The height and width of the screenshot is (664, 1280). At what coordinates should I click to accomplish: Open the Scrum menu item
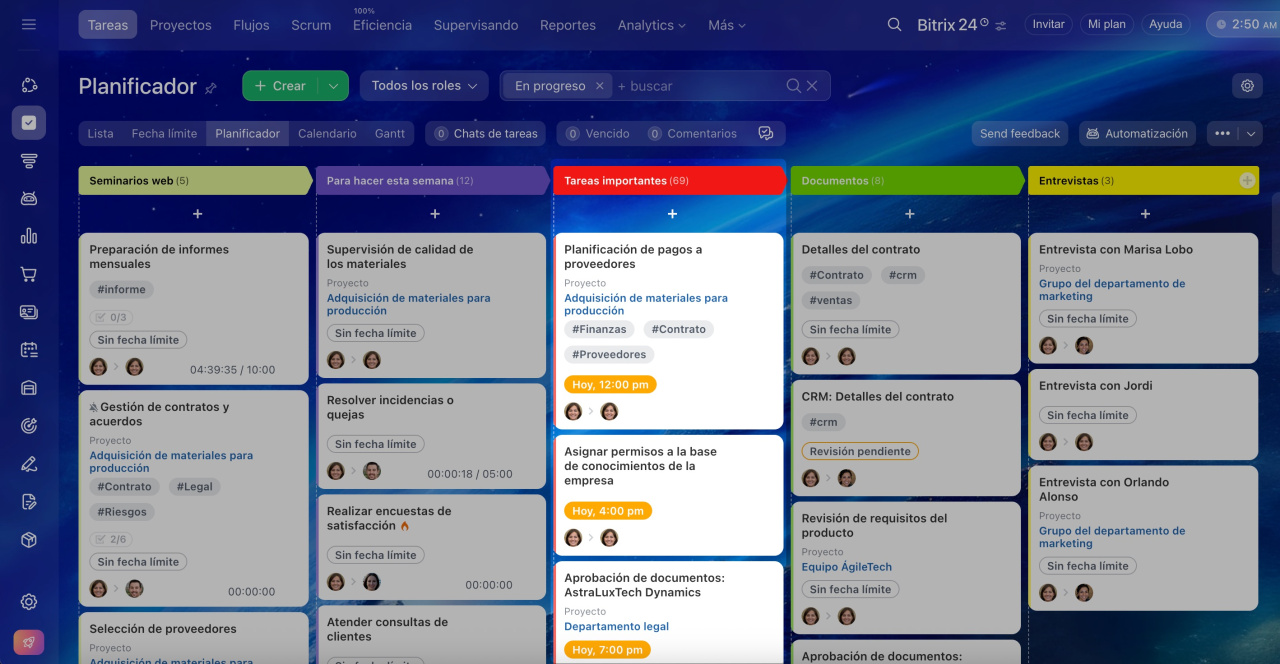311,25
